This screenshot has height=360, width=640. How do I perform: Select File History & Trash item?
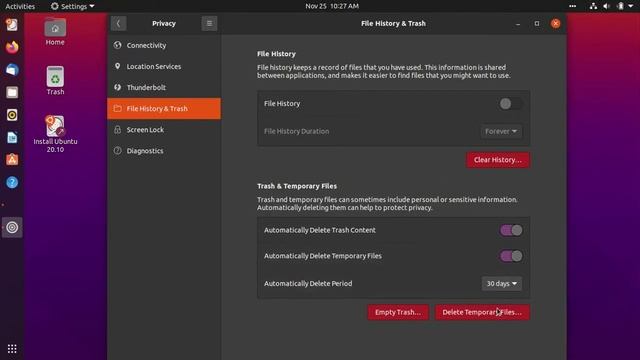(164, 109)
